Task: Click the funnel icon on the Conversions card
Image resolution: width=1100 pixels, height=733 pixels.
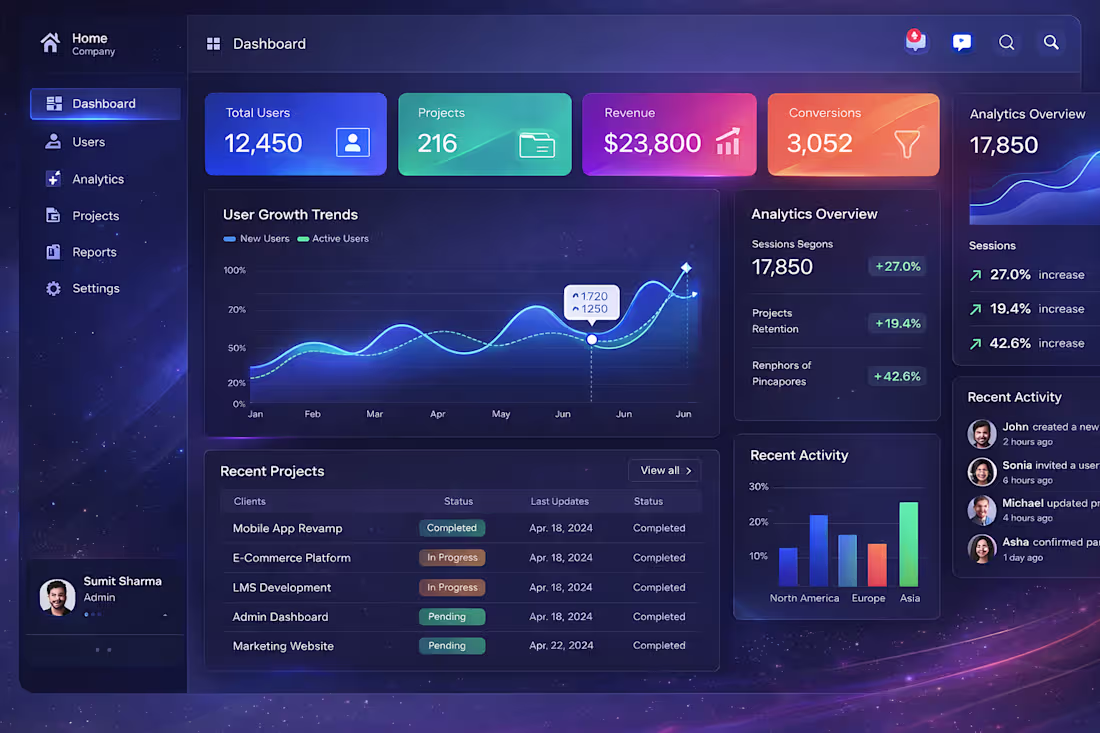Action: [x=906, y=143]
